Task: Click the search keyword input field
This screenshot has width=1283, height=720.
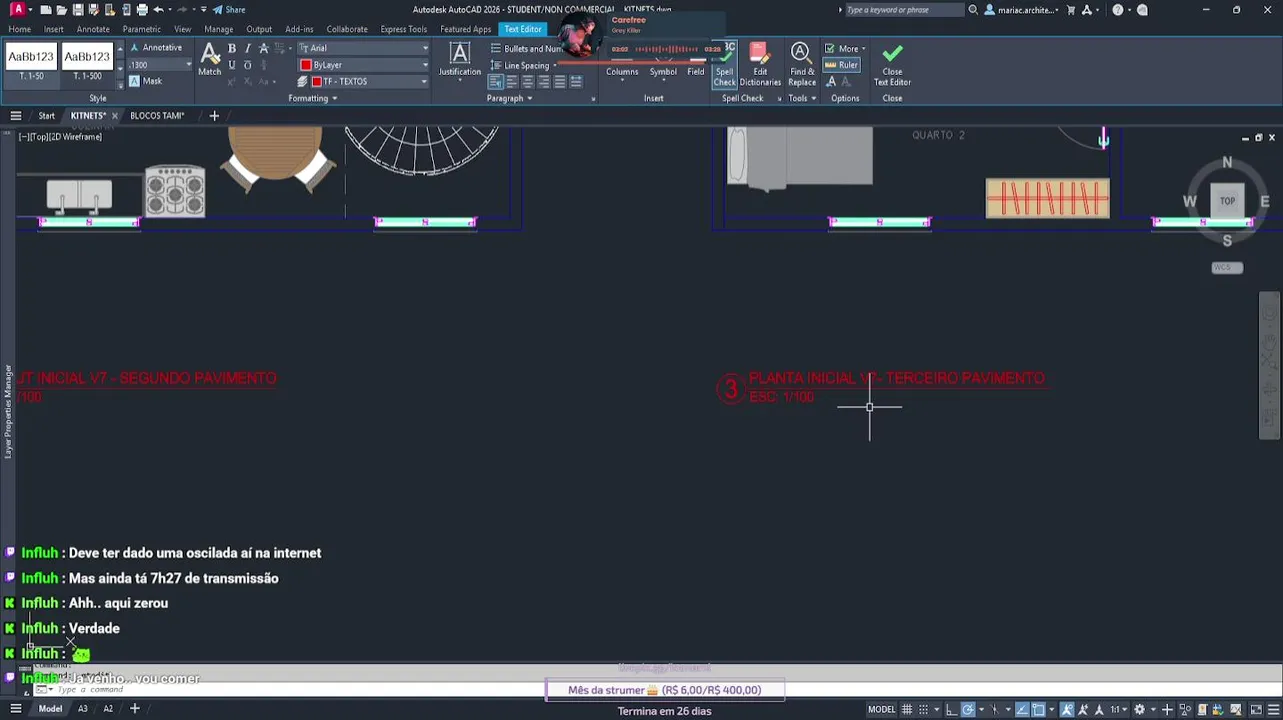Action: click(x=903, y=10)
